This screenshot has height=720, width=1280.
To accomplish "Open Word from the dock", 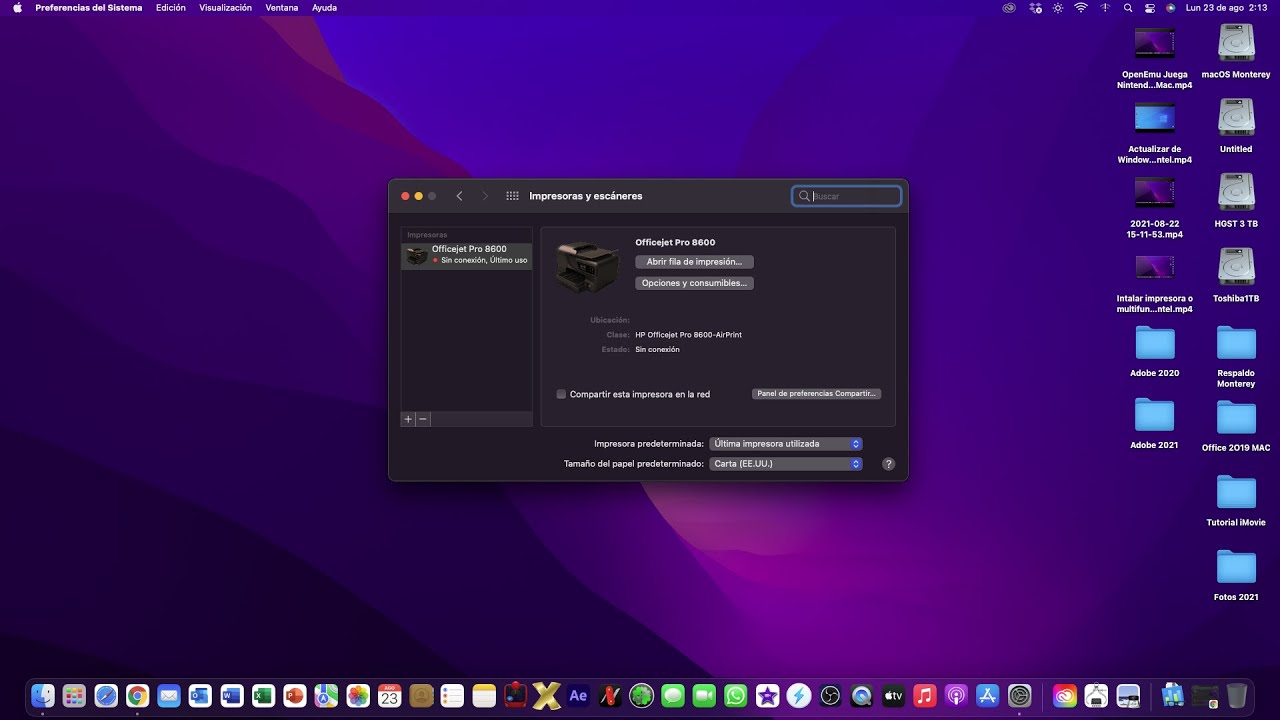I will (x=232, y=696).
